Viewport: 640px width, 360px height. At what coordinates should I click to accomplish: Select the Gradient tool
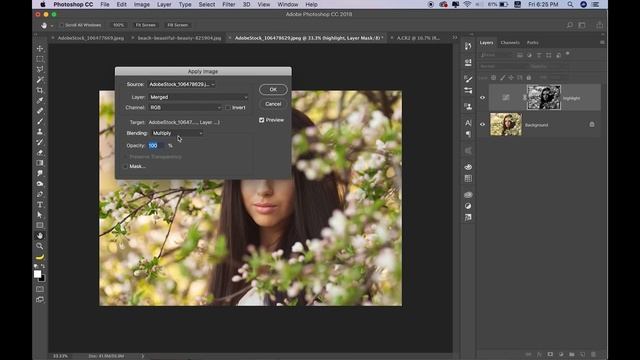coord(40,163)
